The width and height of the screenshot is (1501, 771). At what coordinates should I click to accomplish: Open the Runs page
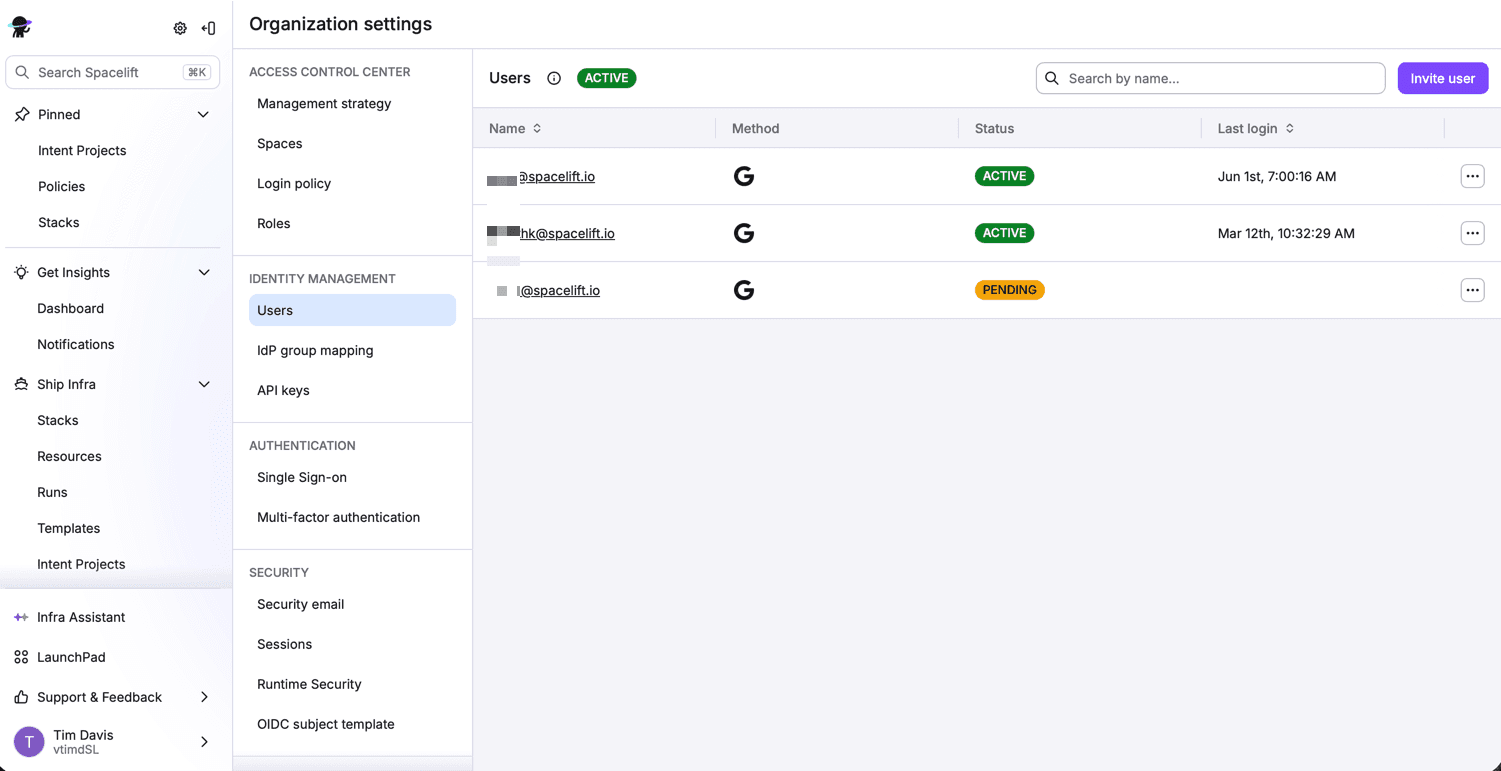(x=52, y=492)
